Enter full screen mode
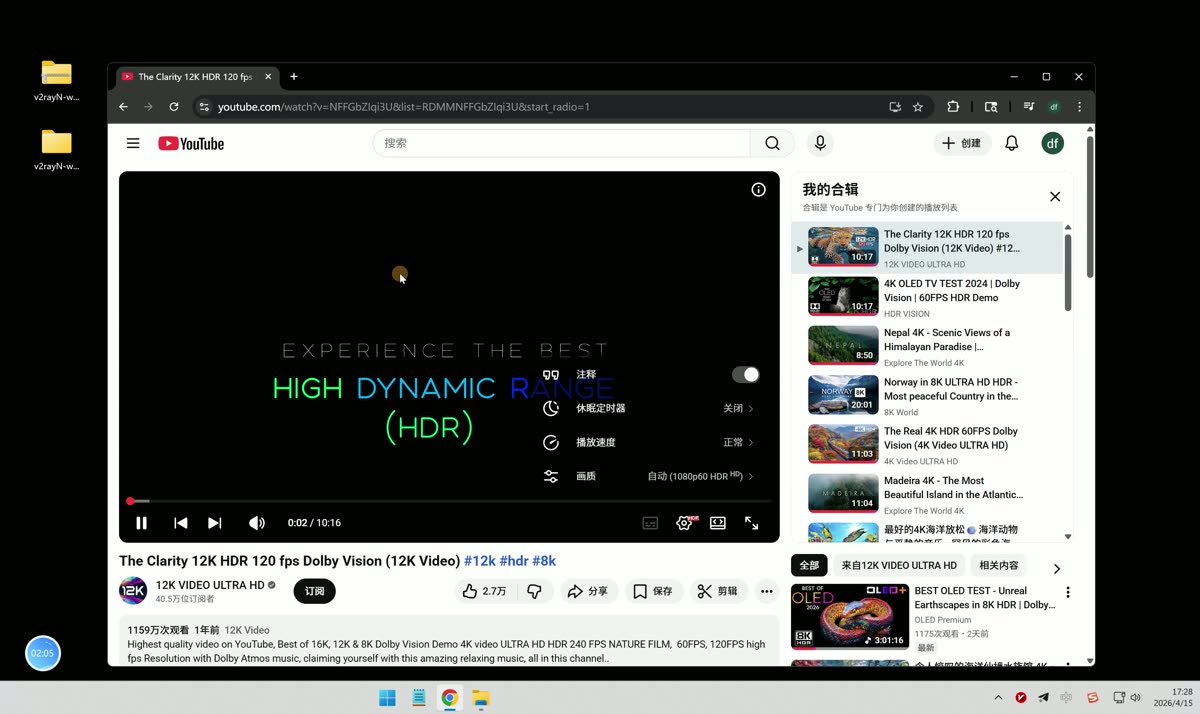This screenshot has width=1200, height=714. tap(752, 523)
